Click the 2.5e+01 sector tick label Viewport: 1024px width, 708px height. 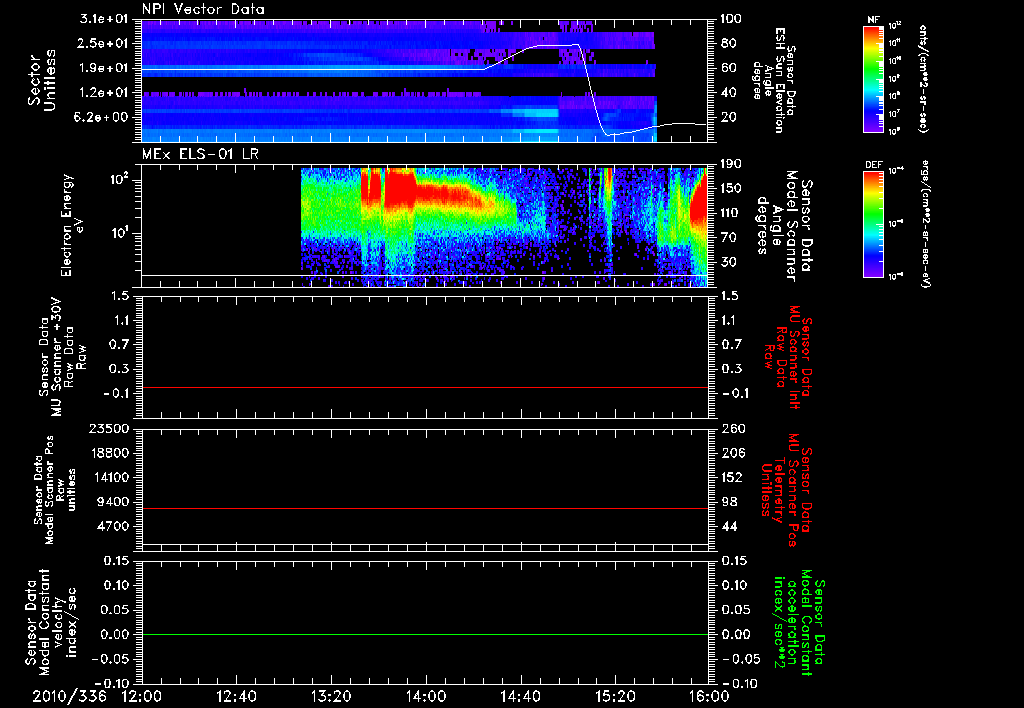[104, 43]
